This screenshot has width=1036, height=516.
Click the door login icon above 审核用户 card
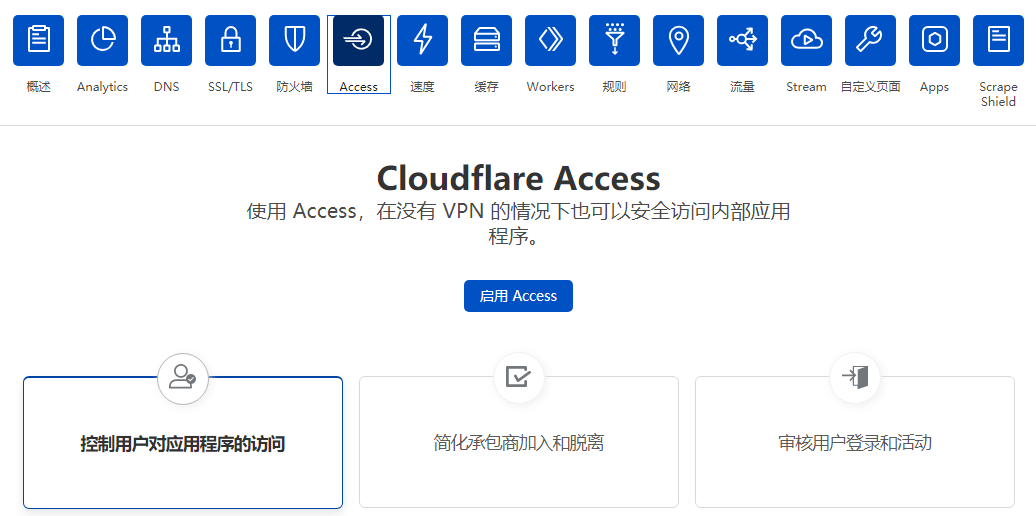pyautogui.click(x=855, y=378)
